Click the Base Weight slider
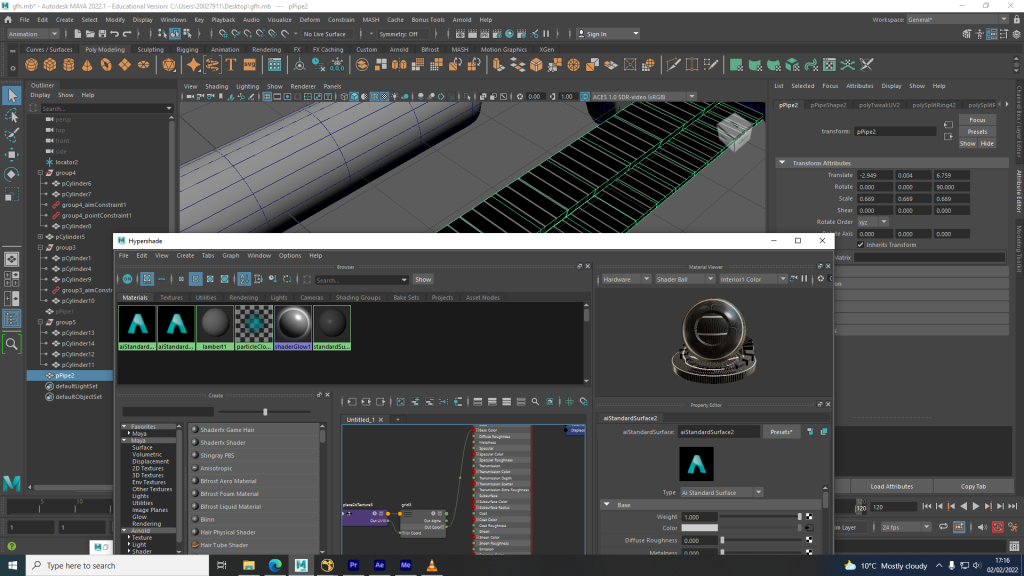 (x=760, y=517)
